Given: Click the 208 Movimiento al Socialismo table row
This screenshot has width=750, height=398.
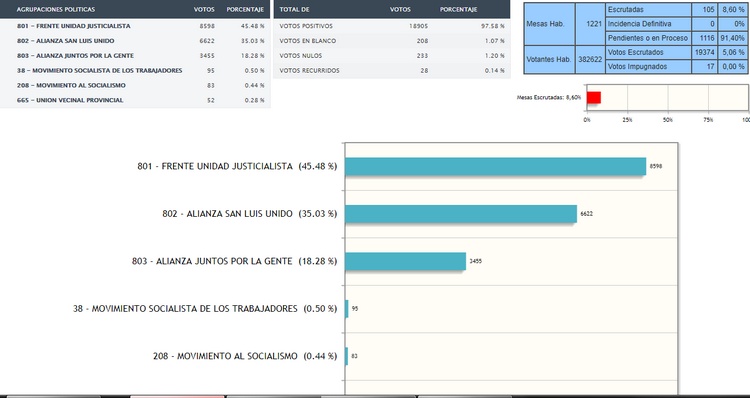Looking at the screenshot, I should (135, 85).
